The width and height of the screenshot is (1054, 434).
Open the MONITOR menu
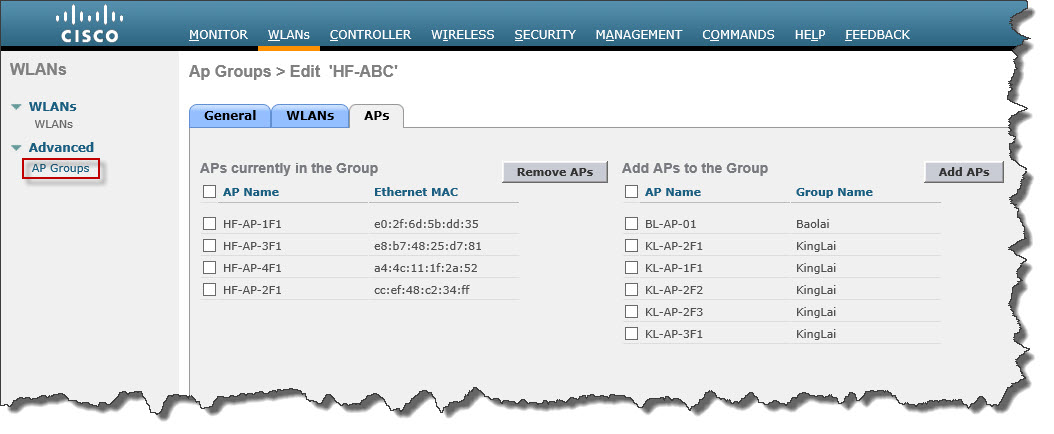click(218, 34)
